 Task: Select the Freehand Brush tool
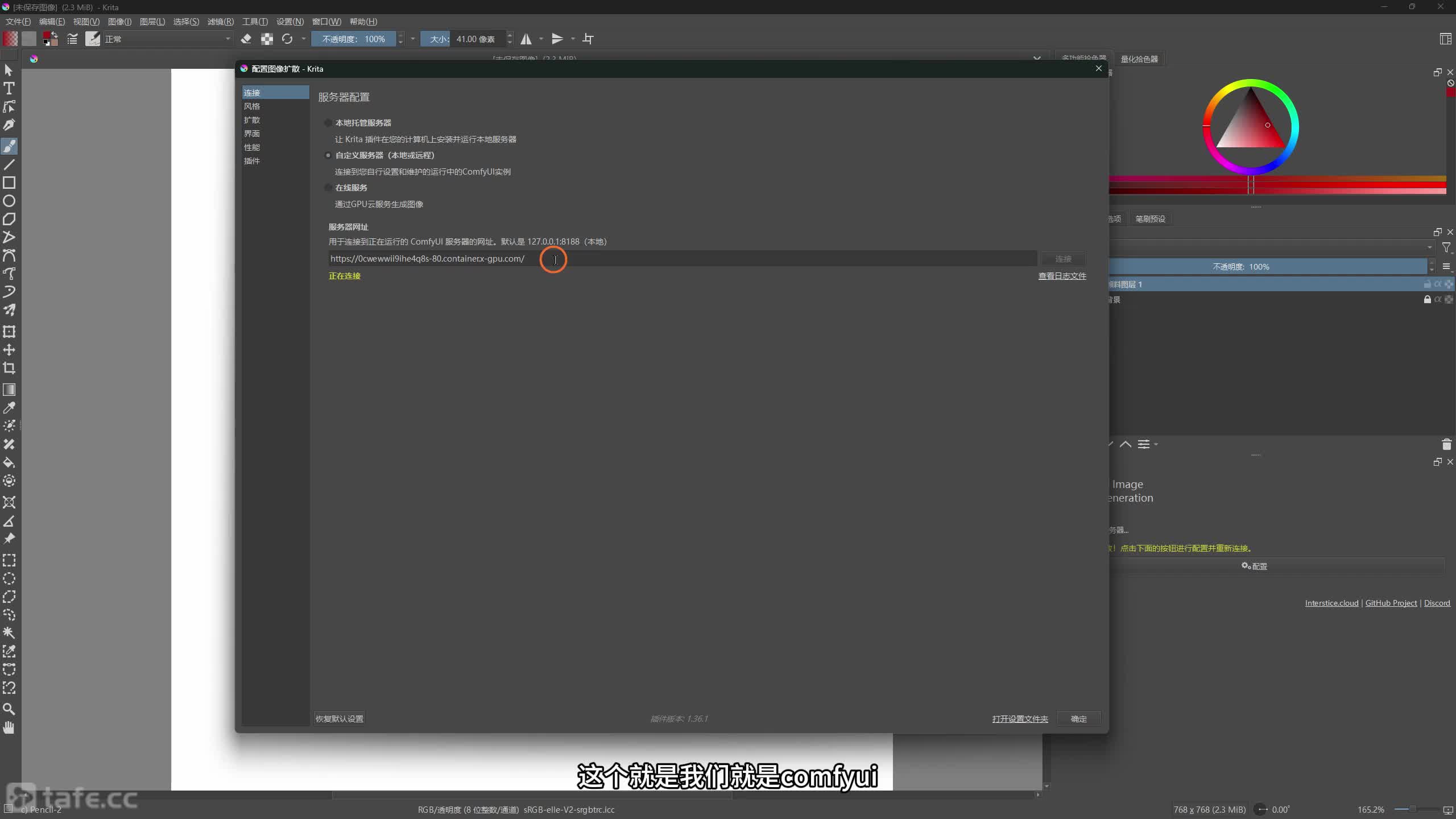click(x=9, y=146)
